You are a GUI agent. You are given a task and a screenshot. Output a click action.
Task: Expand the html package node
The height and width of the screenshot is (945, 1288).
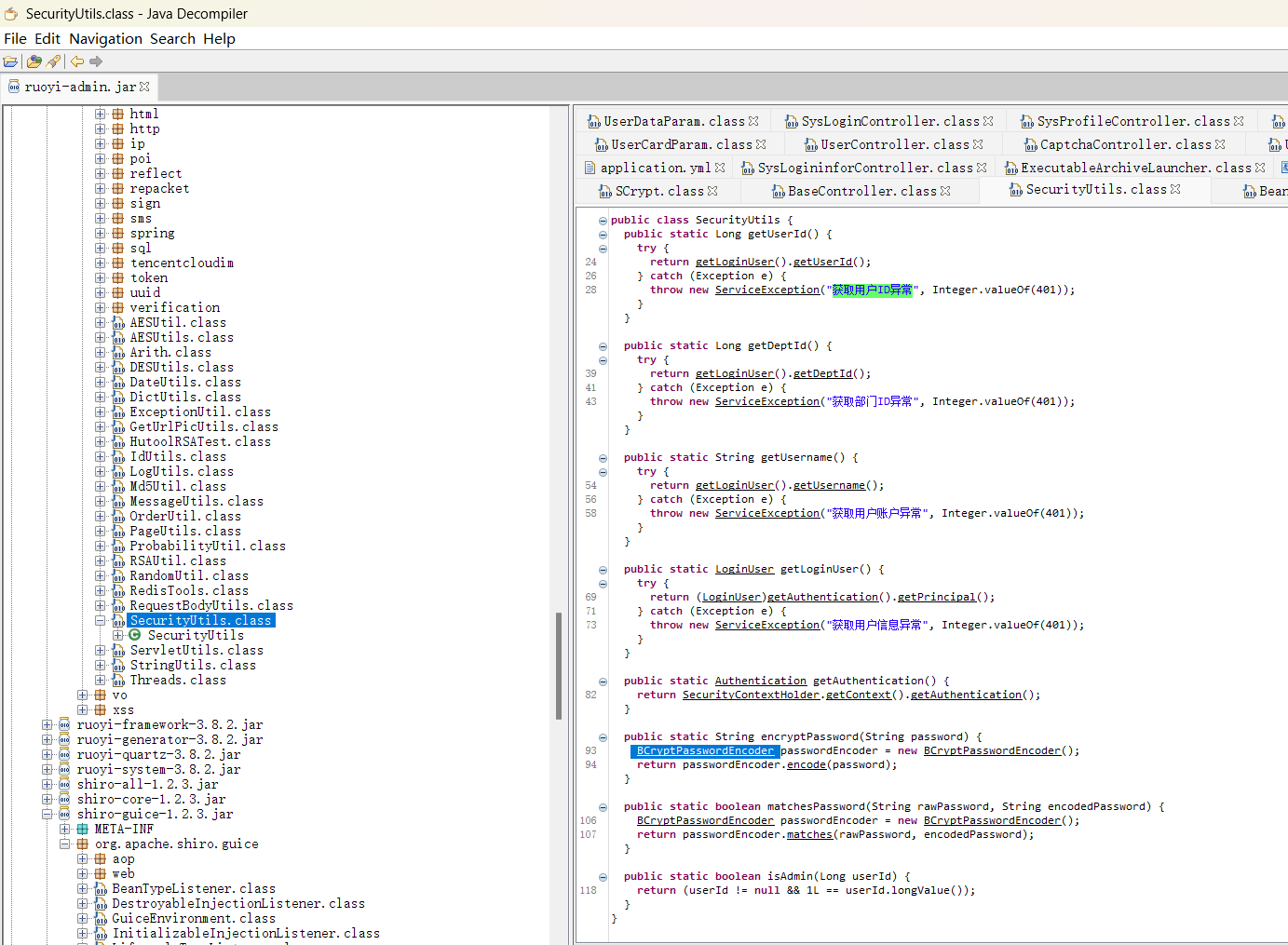click(x=100, y=114)
